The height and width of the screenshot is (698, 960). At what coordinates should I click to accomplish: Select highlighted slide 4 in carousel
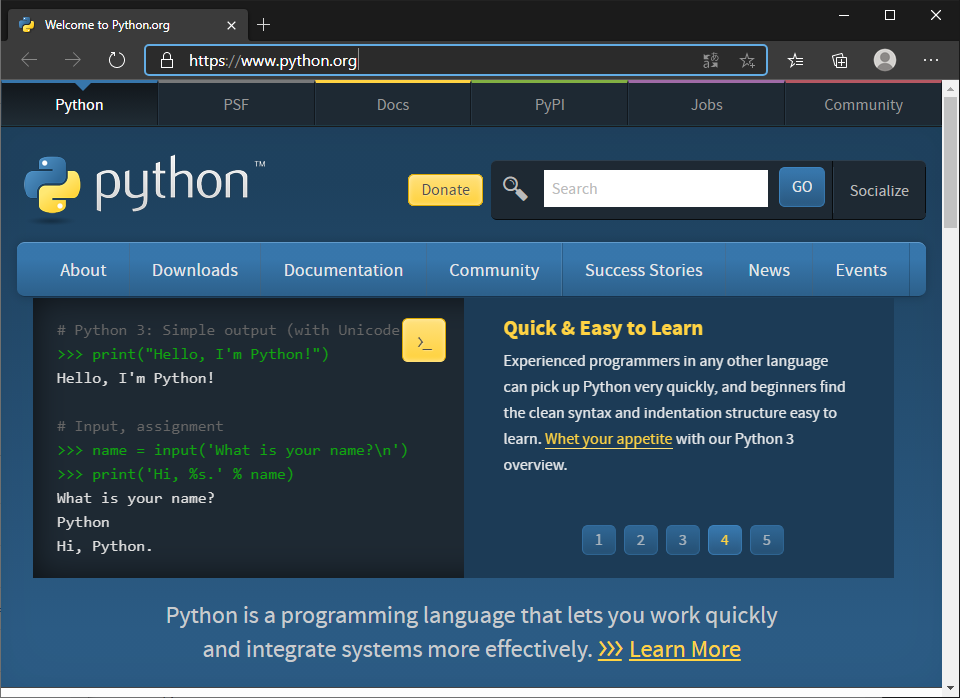coord(725,540)
